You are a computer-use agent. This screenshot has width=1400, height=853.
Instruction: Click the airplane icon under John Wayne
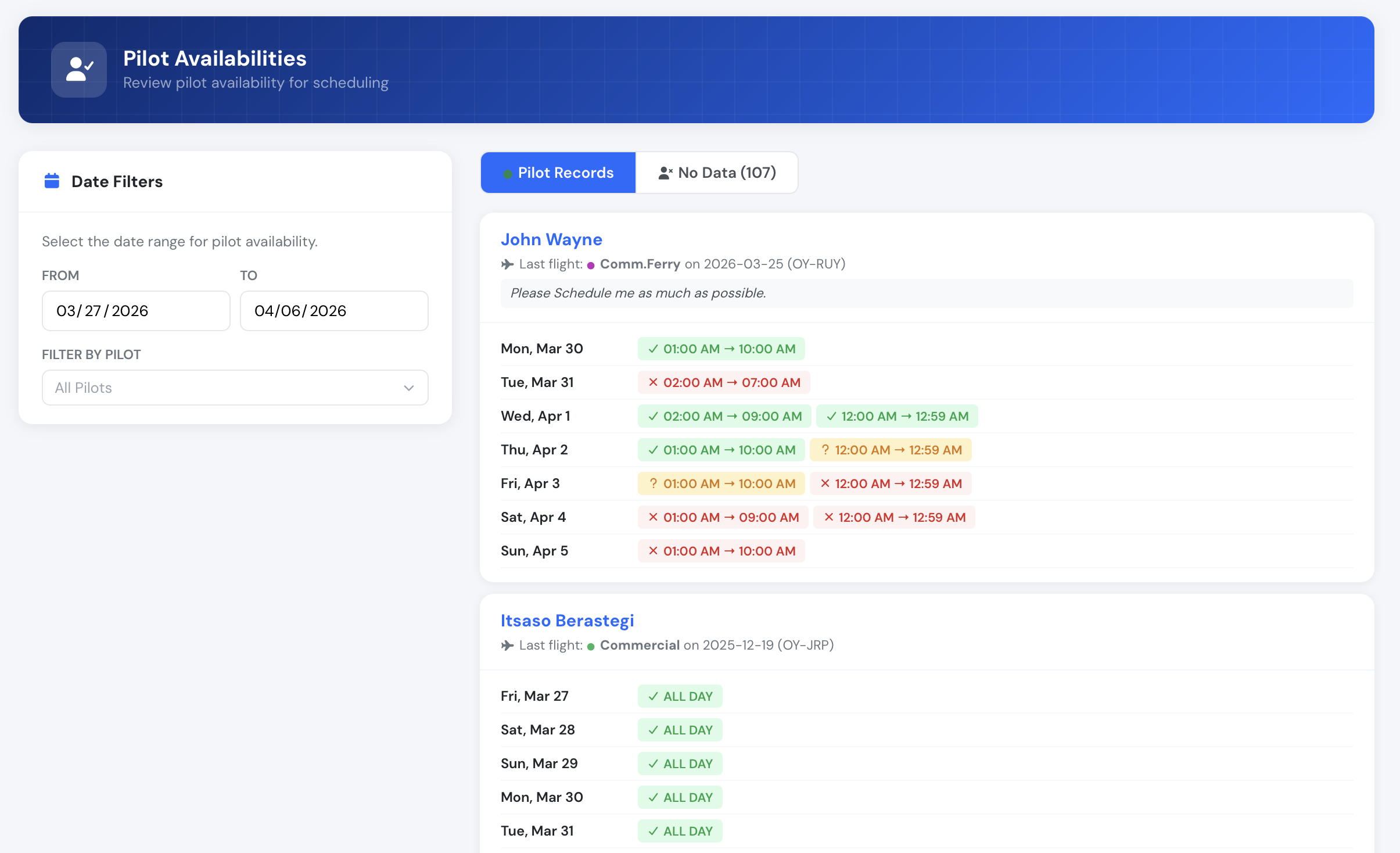(x=508, y=264)
